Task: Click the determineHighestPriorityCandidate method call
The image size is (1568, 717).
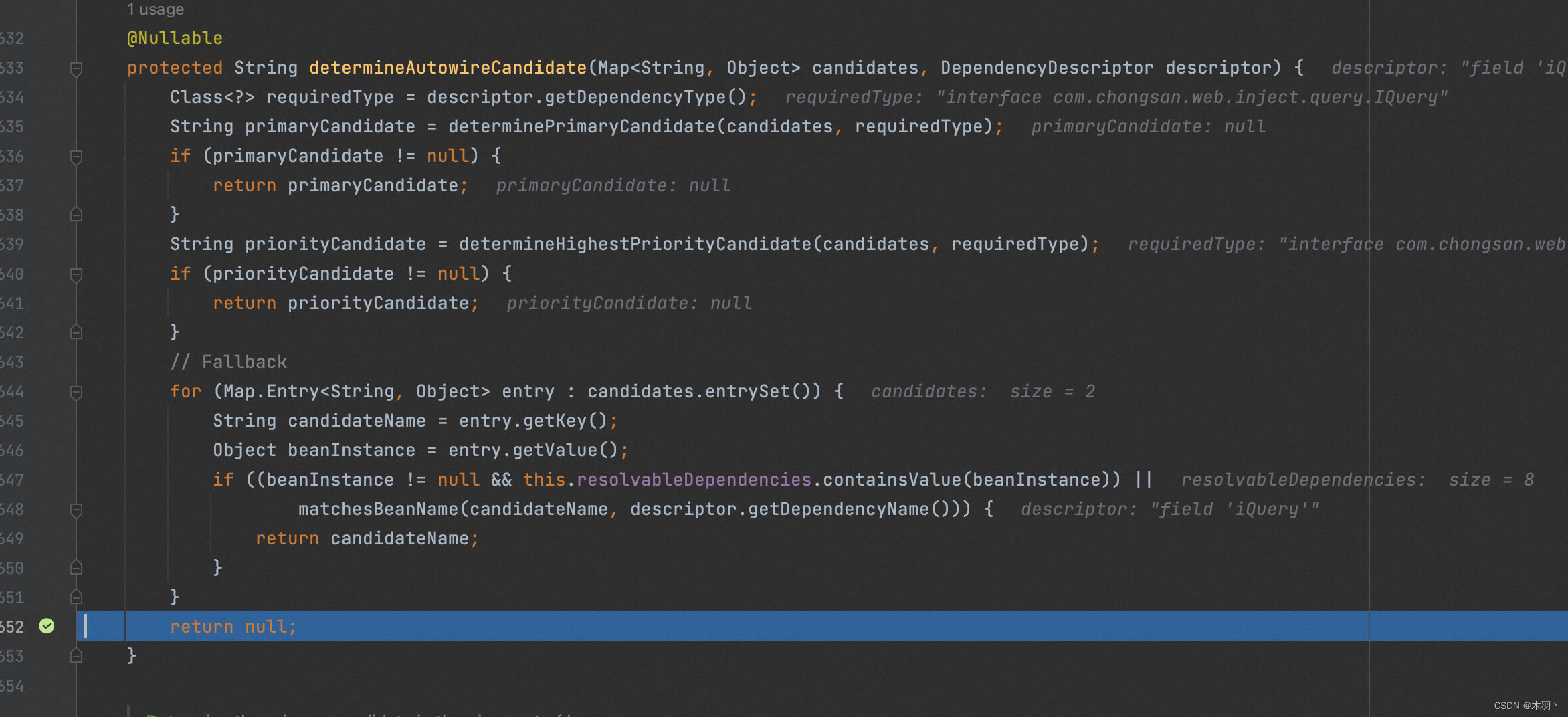Action: click(x=635, y=244)
